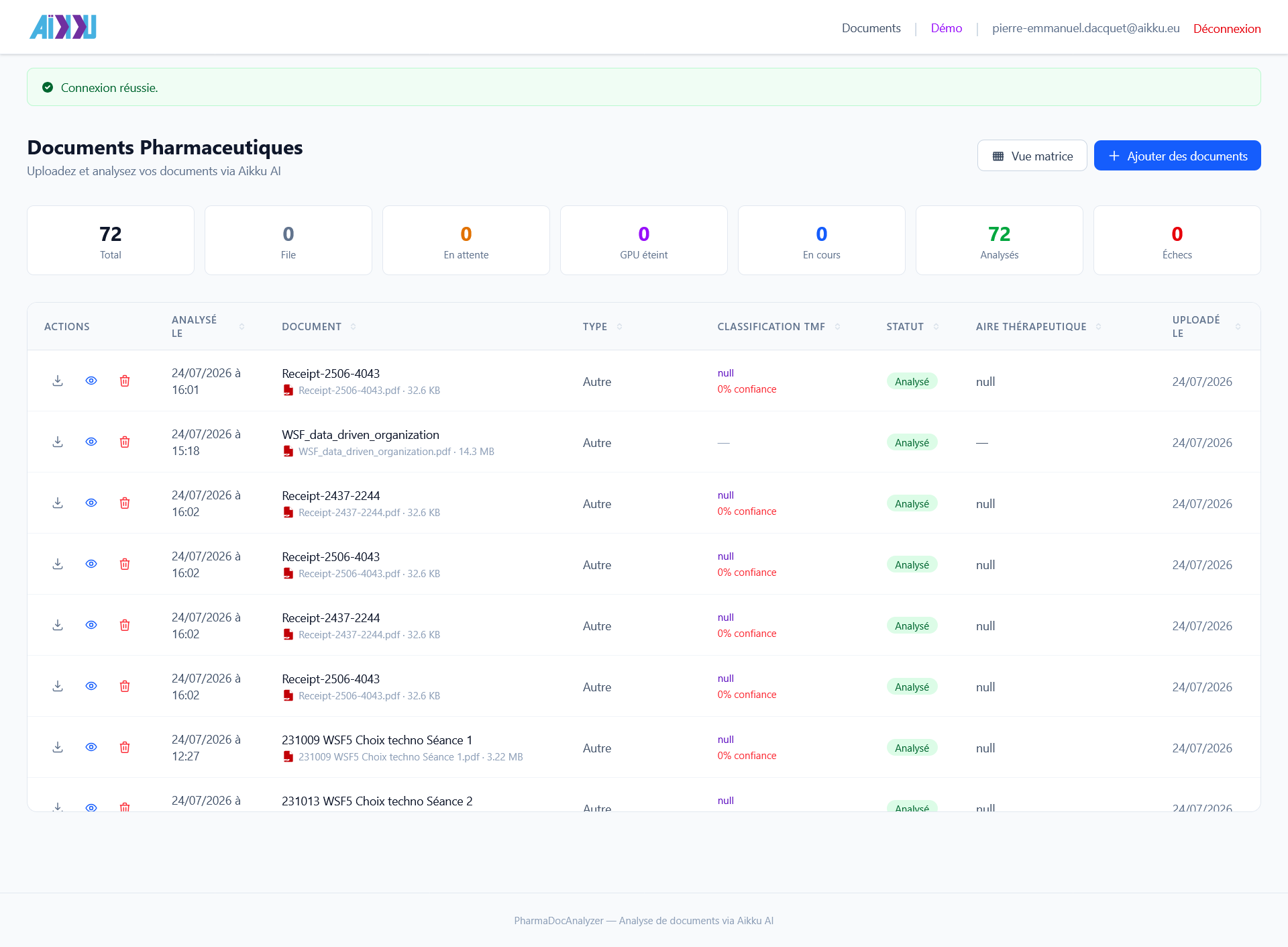1288x947 pixels.
Task: Download the first Receipt-2506-4043 document
Action: coord(58,381)
